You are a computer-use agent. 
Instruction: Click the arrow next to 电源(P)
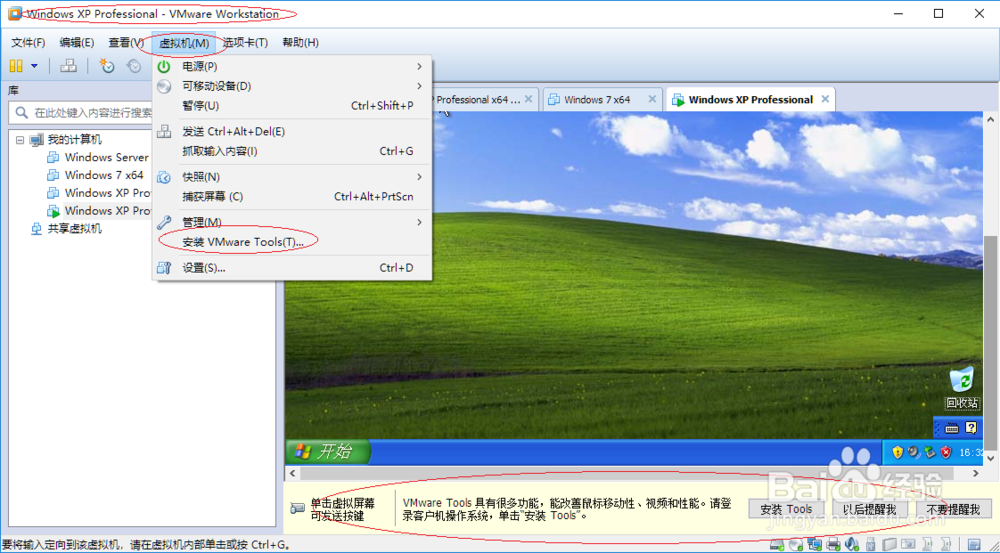coord(419,66)
